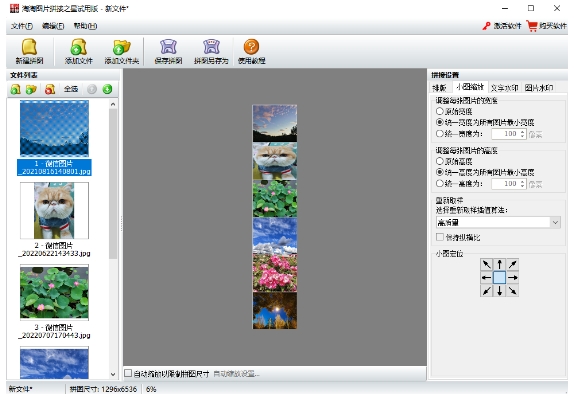The height and width of the screenshot is (397, 574).
Task: Click the custom height 100 spinner arrows
Action: click(x=522, y=183)
